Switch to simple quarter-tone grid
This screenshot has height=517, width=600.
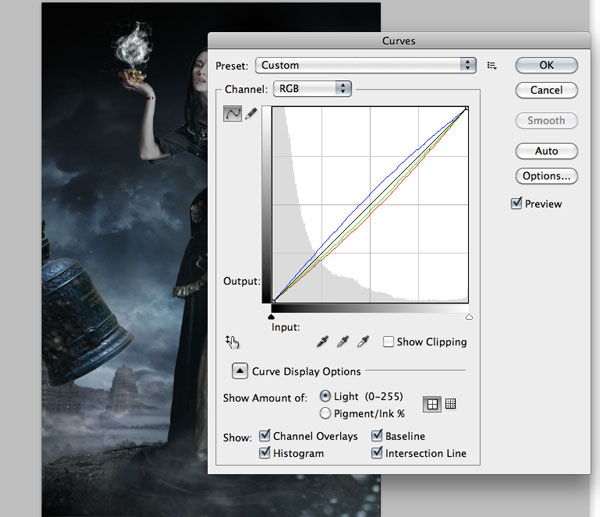(431, 404)
